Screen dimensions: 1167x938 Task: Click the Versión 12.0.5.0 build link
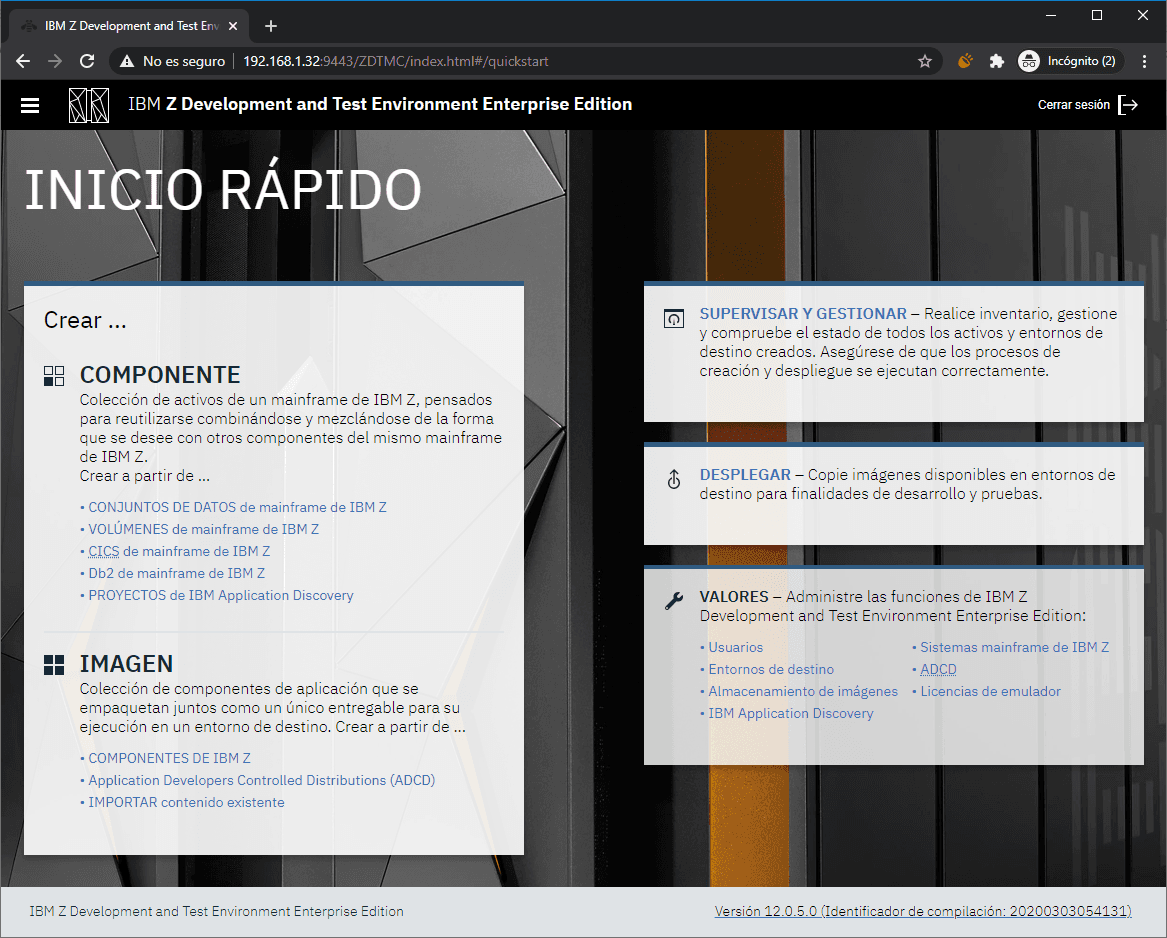922,911
